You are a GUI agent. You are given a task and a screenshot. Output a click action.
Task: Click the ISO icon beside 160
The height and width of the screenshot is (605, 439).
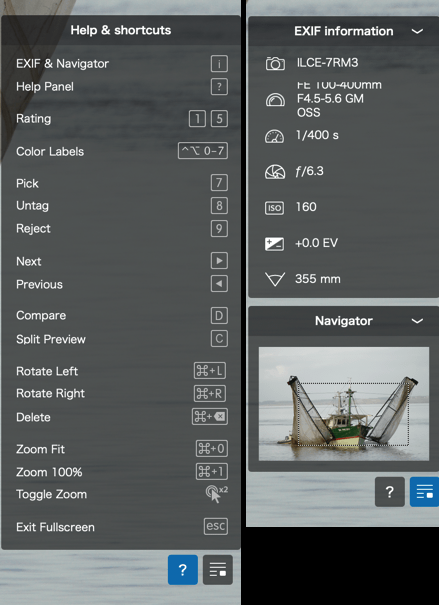[x=274, y=208]
